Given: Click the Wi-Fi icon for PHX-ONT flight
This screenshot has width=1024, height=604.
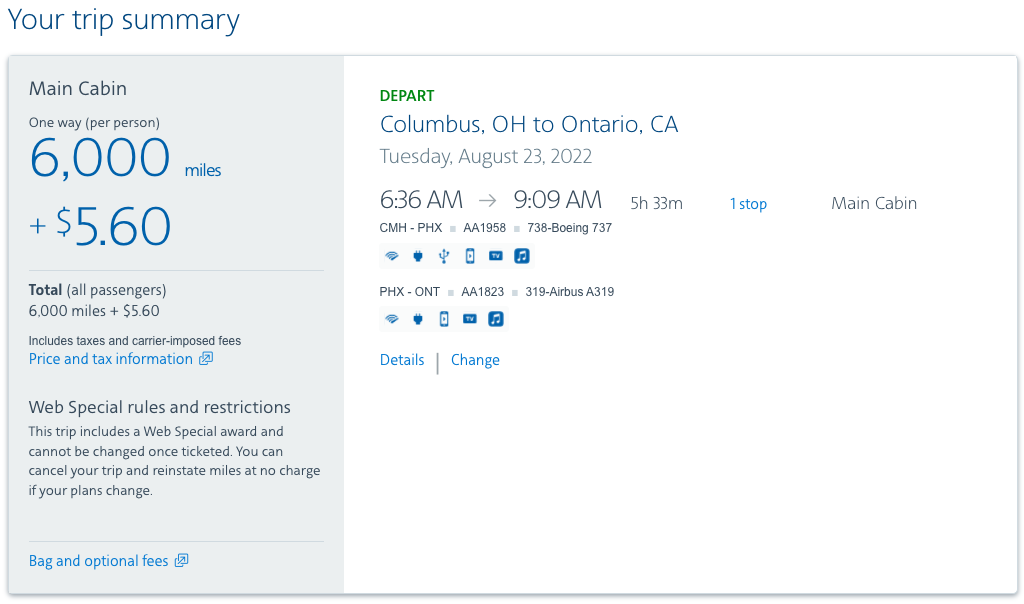Looking at the screenshot, I should tap(392, 320).
